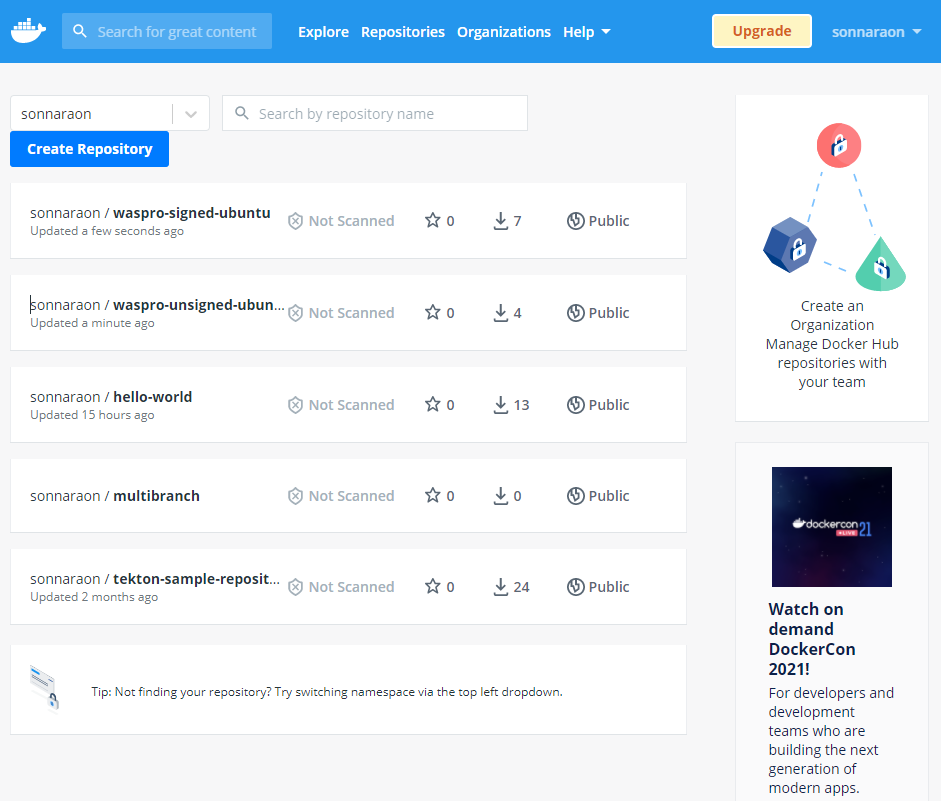Click download icon for waspro-unsigned-ubuntu row
The image size is (941, 801).
point(501,313)
